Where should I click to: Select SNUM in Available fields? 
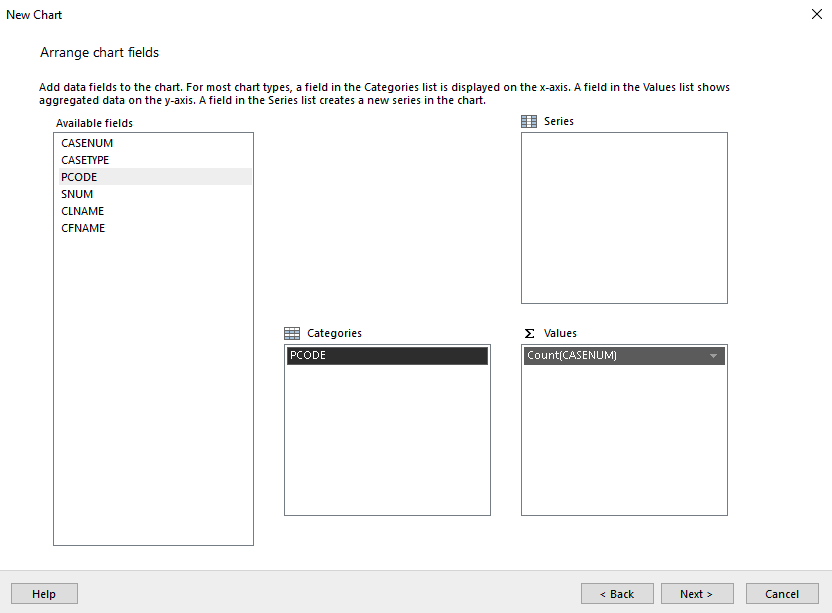click(x=77, y=194)
